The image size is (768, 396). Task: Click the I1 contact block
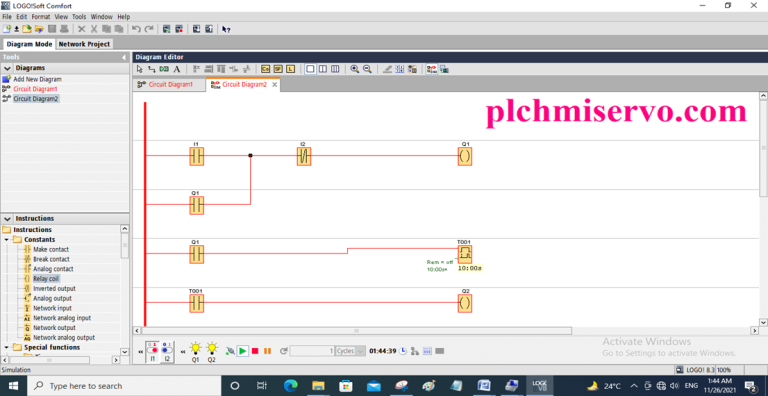tap(196, 157)
